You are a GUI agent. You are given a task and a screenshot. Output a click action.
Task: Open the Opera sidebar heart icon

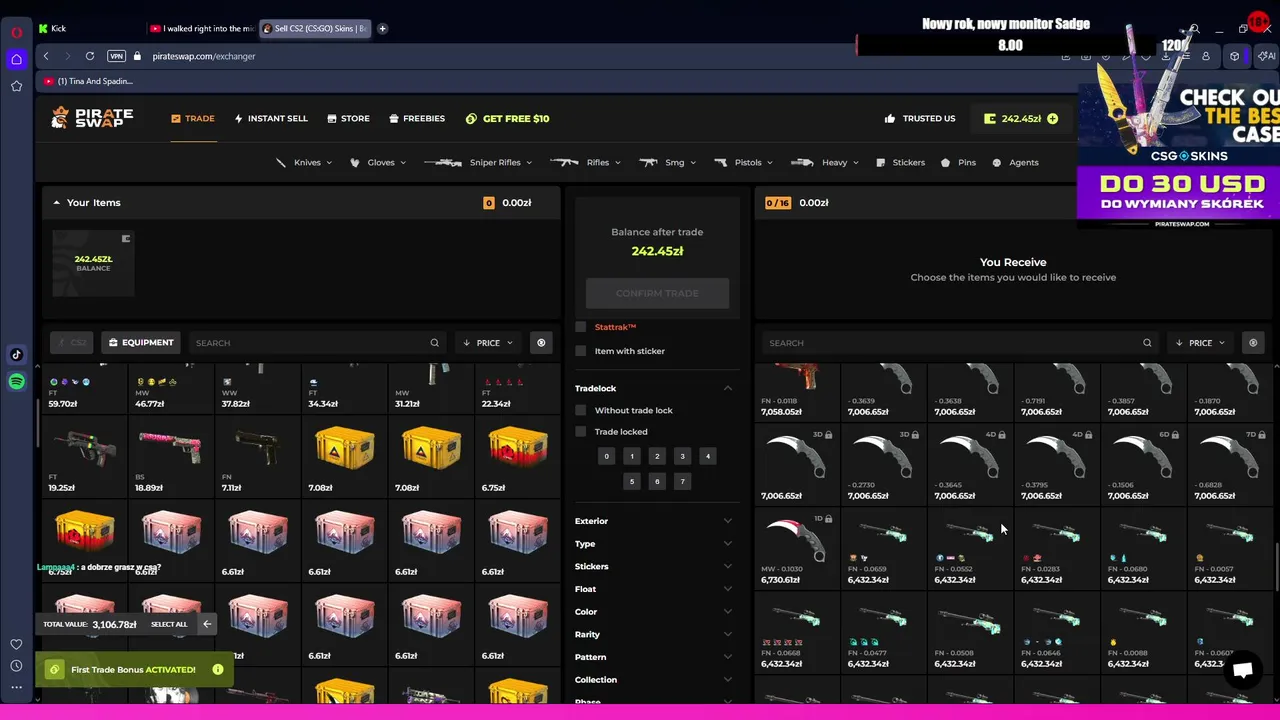[16, 644]
